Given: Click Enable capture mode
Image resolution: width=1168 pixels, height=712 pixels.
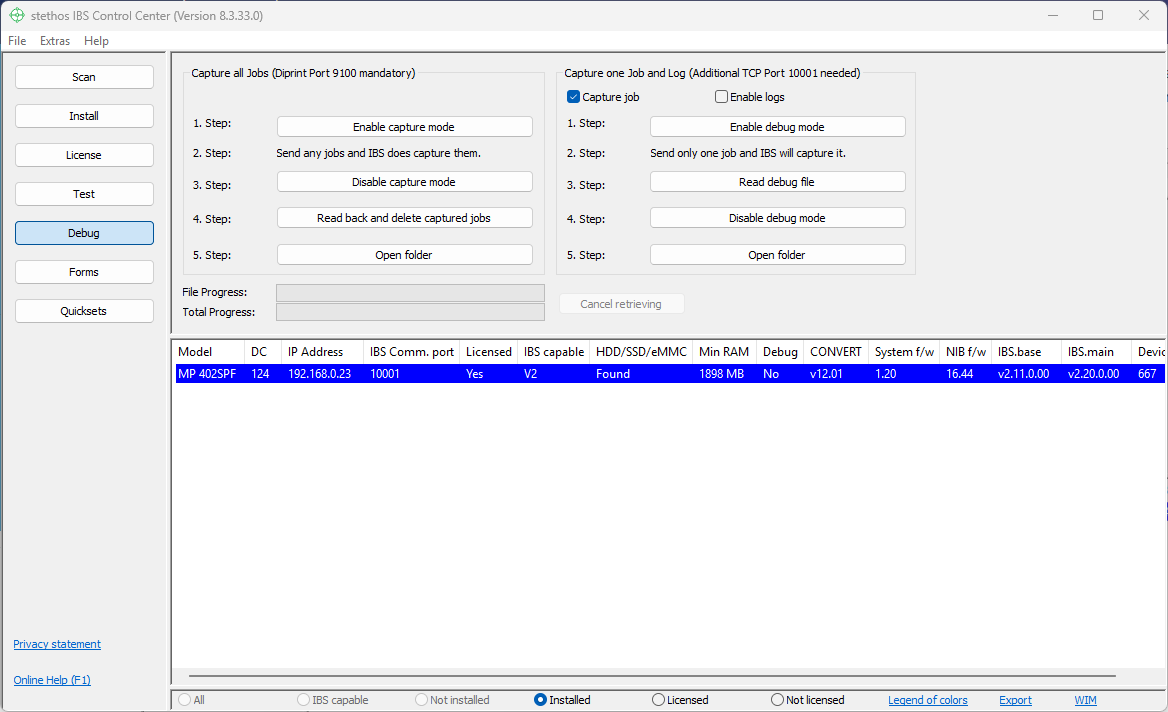Looking at the screenshot, I should click(x=404, y=126).
